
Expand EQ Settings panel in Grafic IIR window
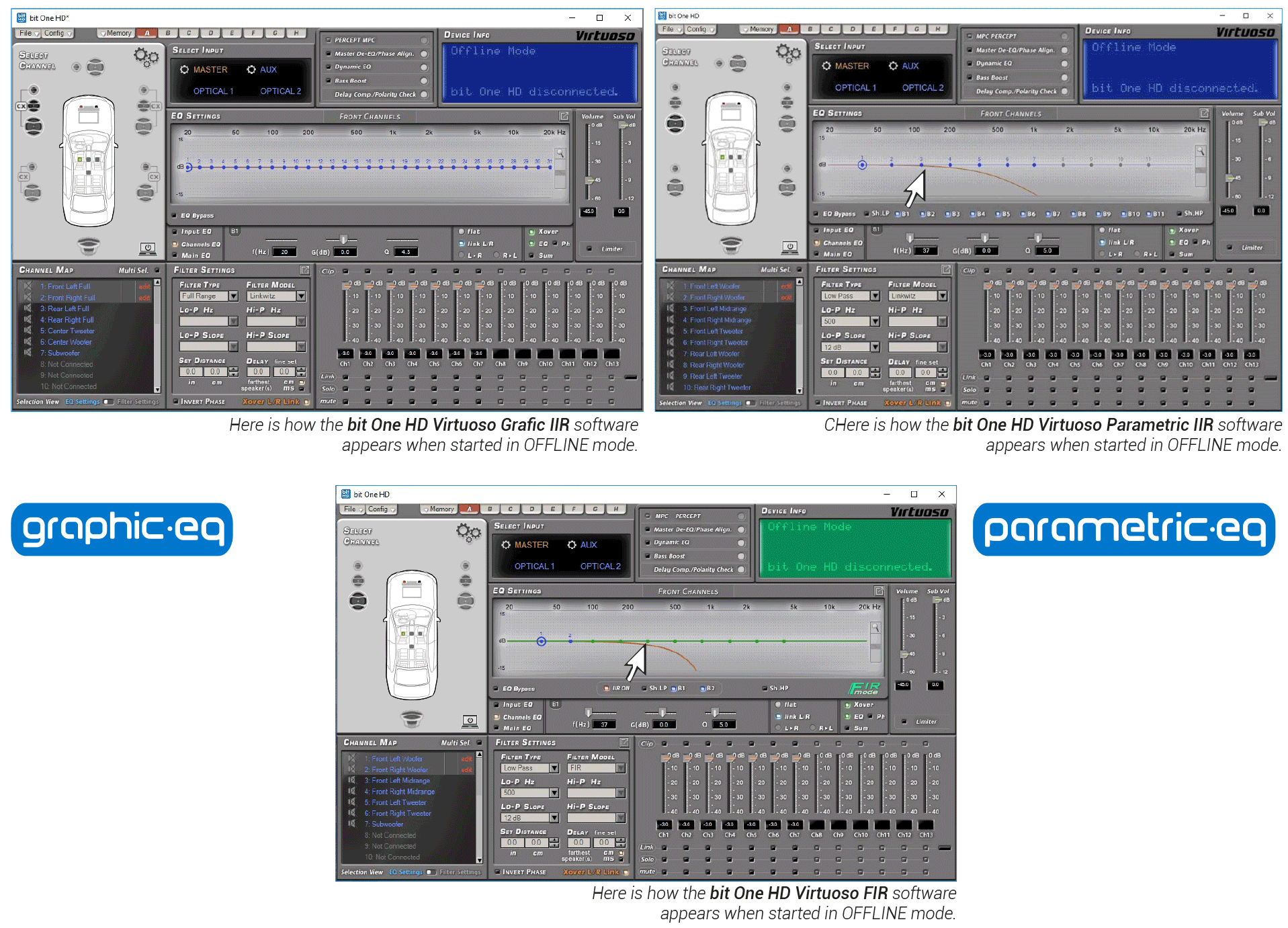click(x=564, y=116)
